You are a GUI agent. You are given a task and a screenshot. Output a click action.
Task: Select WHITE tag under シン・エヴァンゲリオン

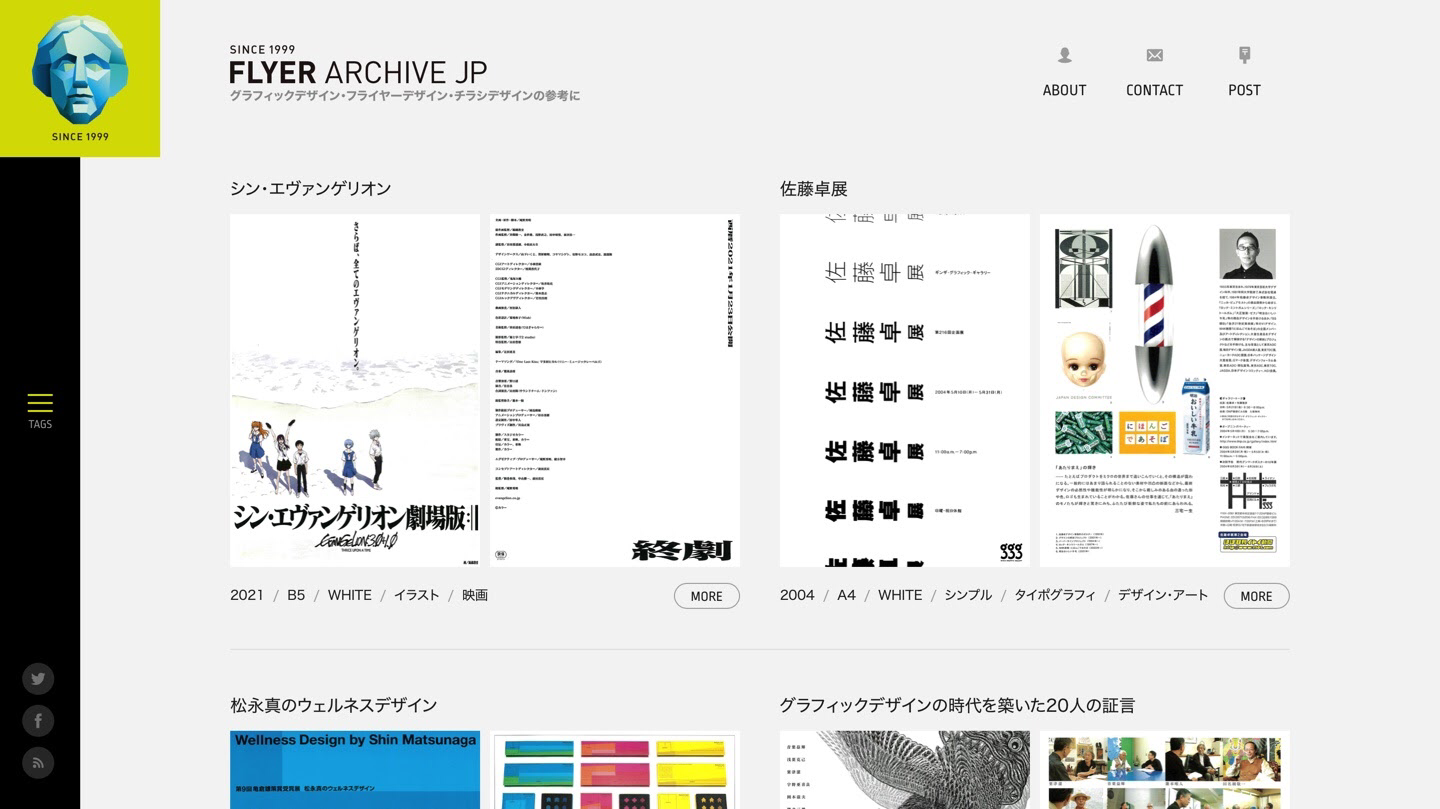click(x=350, y=595)
